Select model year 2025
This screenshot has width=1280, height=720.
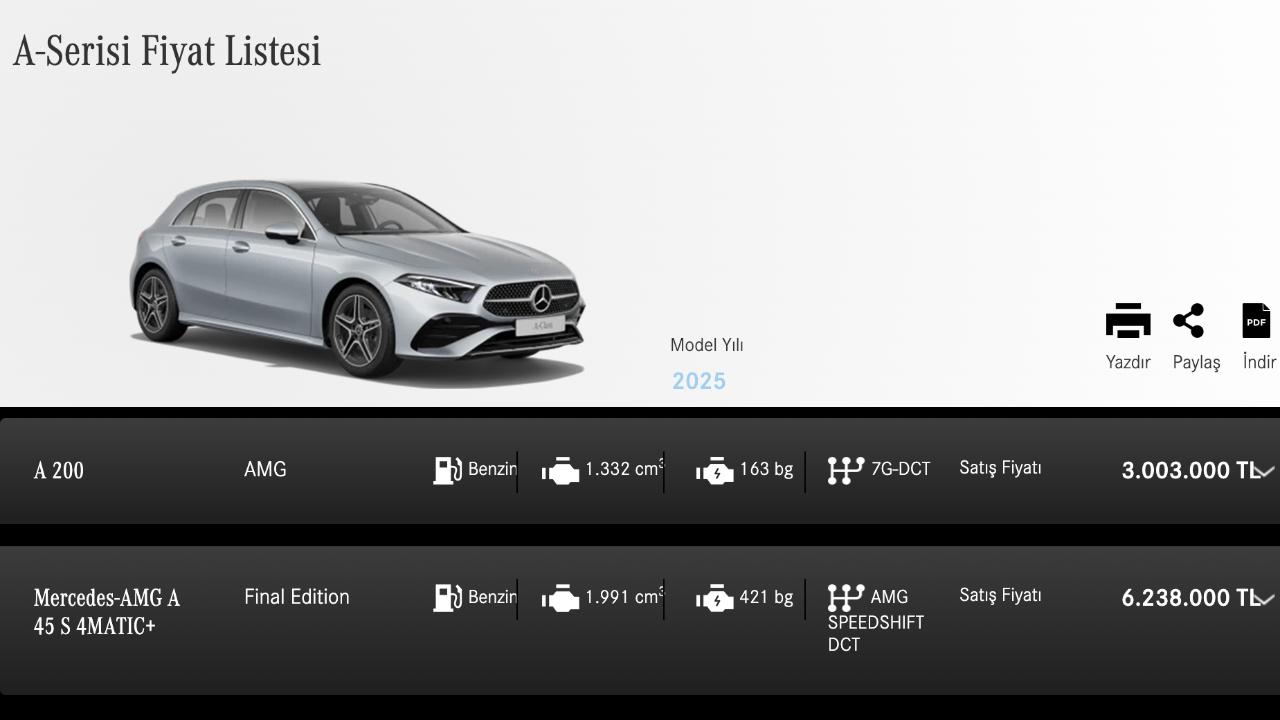699,381
